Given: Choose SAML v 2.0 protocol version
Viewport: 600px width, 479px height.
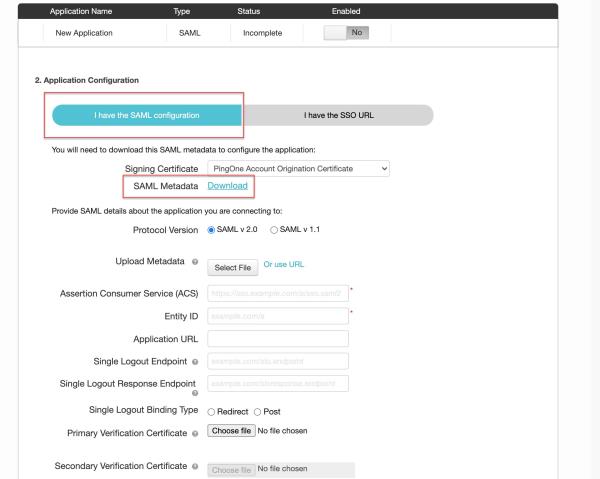Looking at the screenshot, I should tap(211, 230).
